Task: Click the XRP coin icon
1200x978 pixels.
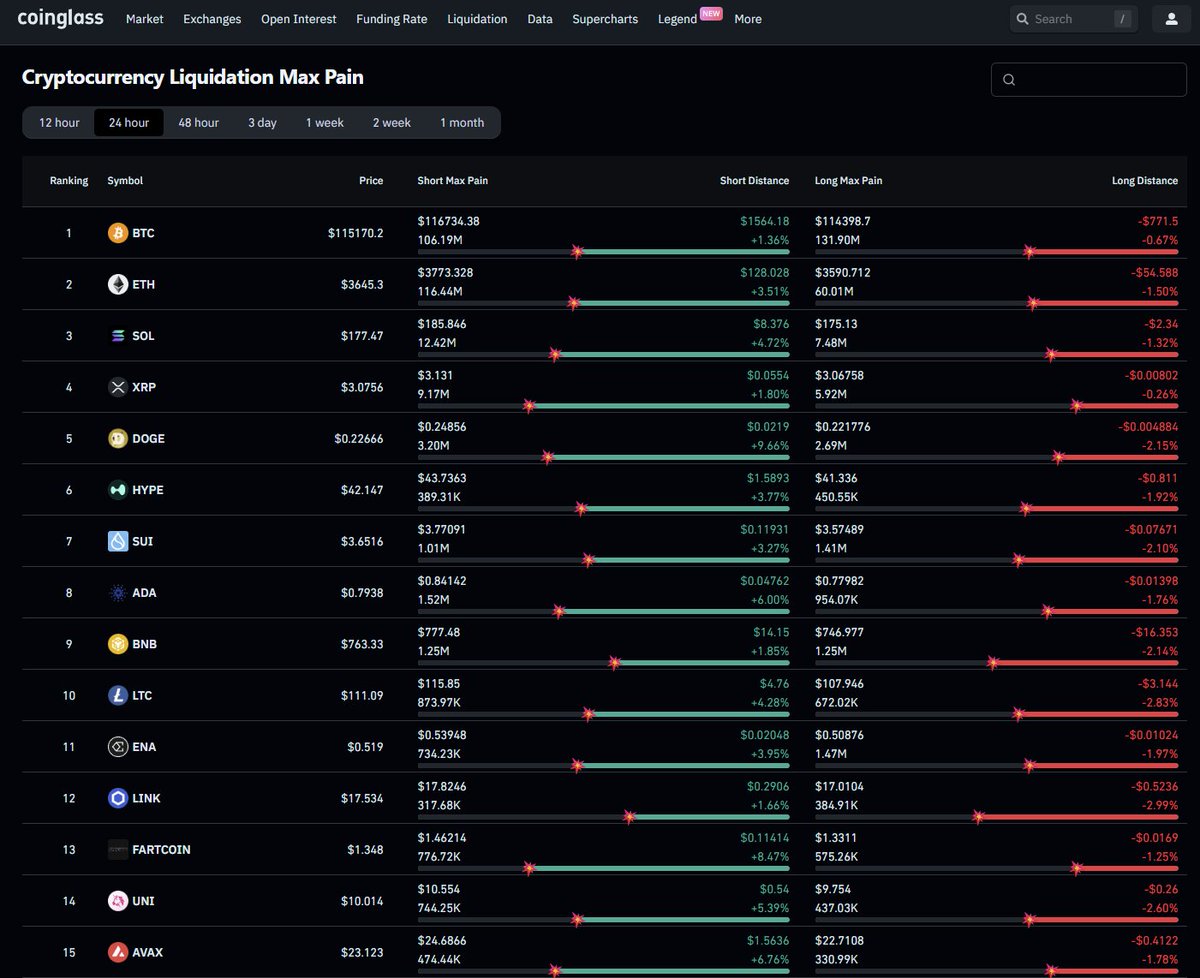Action: 118,387
